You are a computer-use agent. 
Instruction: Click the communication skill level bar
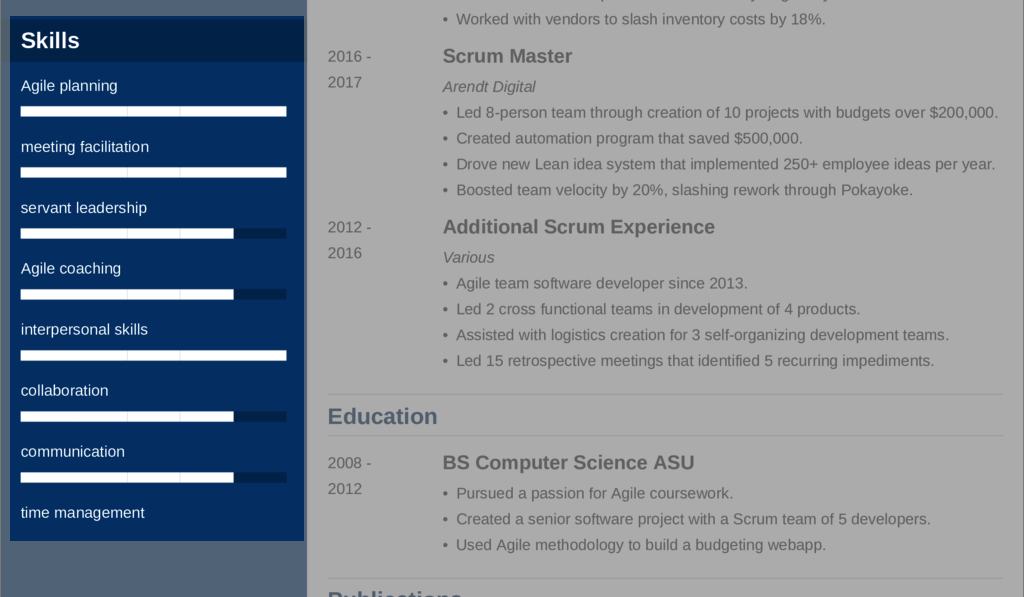tap(153, 477)
